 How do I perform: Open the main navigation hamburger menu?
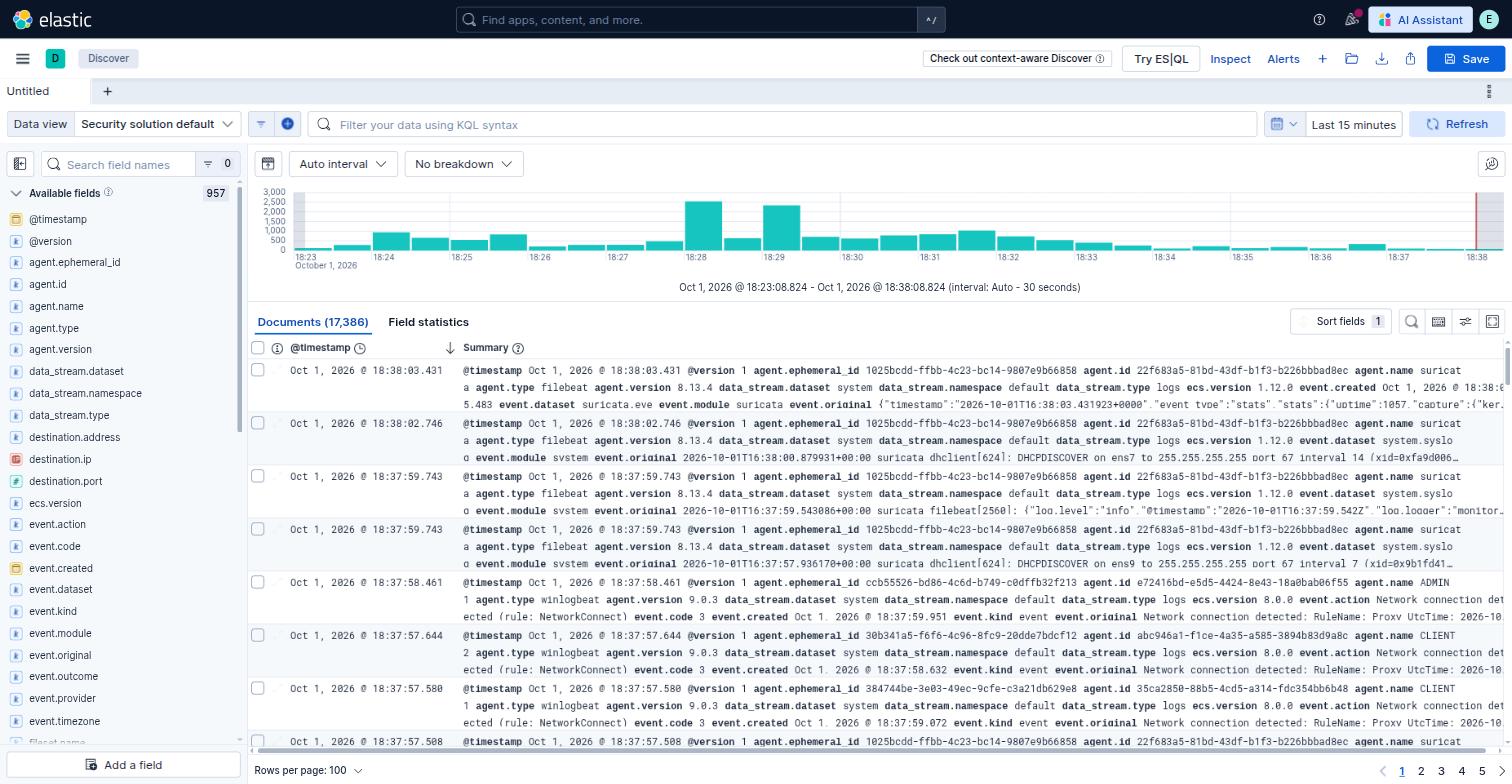click(22, 59)
